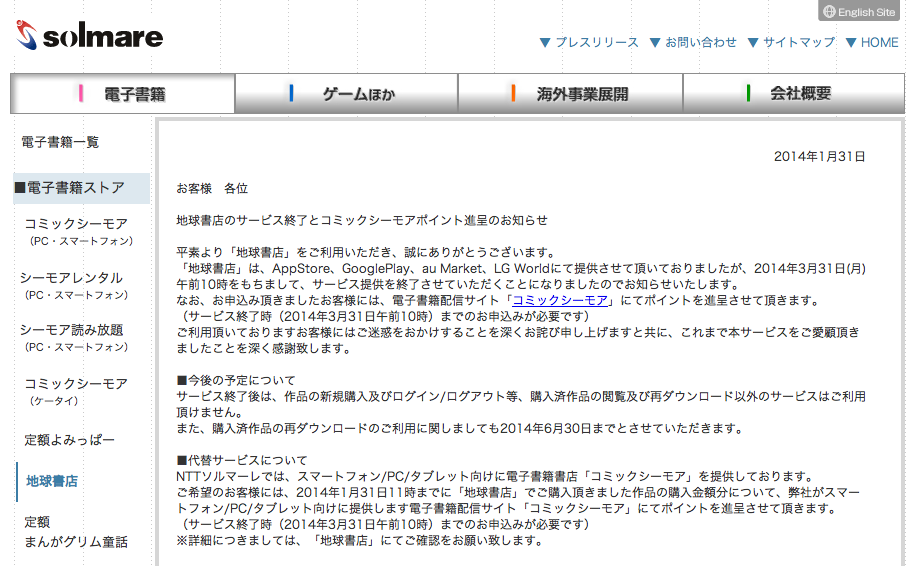Click the date 2014年1月31日
This screenshot has width=918, height=566.
tap(819, 156)
